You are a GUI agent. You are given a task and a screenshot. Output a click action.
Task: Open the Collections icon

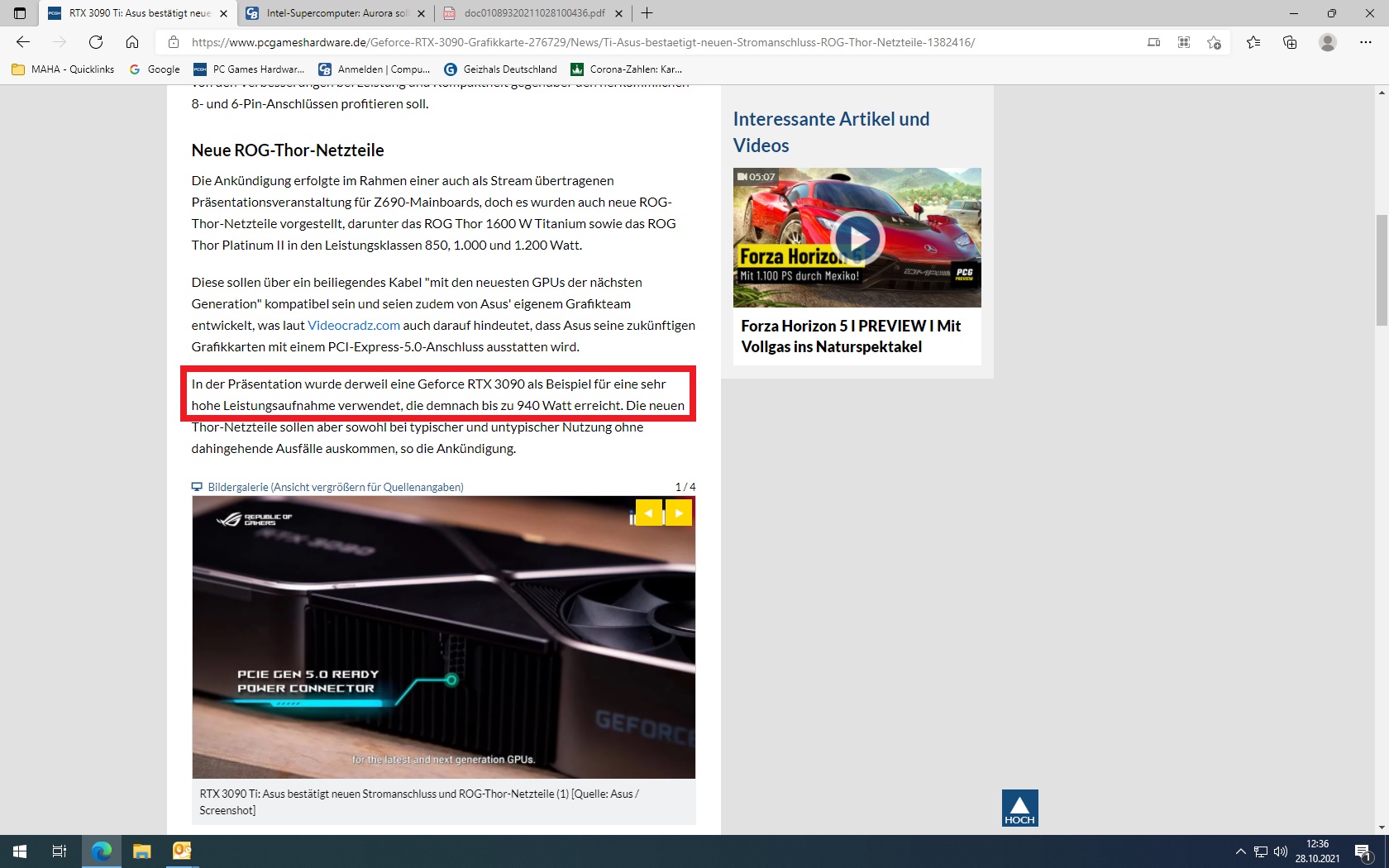tap(1290, 42)
